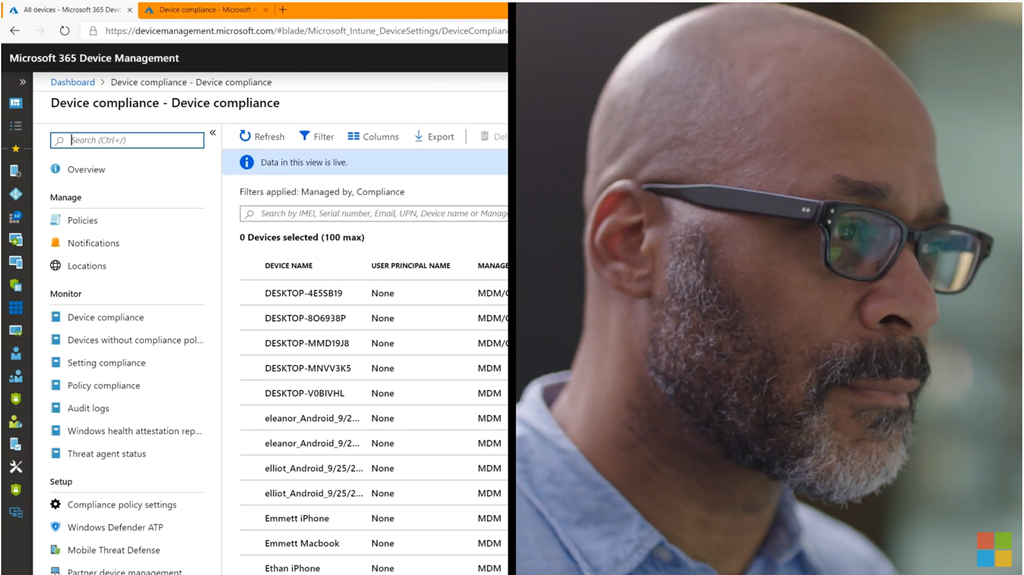
Task: Click the Favorites star in left rail
Action: tap(15, 149)
